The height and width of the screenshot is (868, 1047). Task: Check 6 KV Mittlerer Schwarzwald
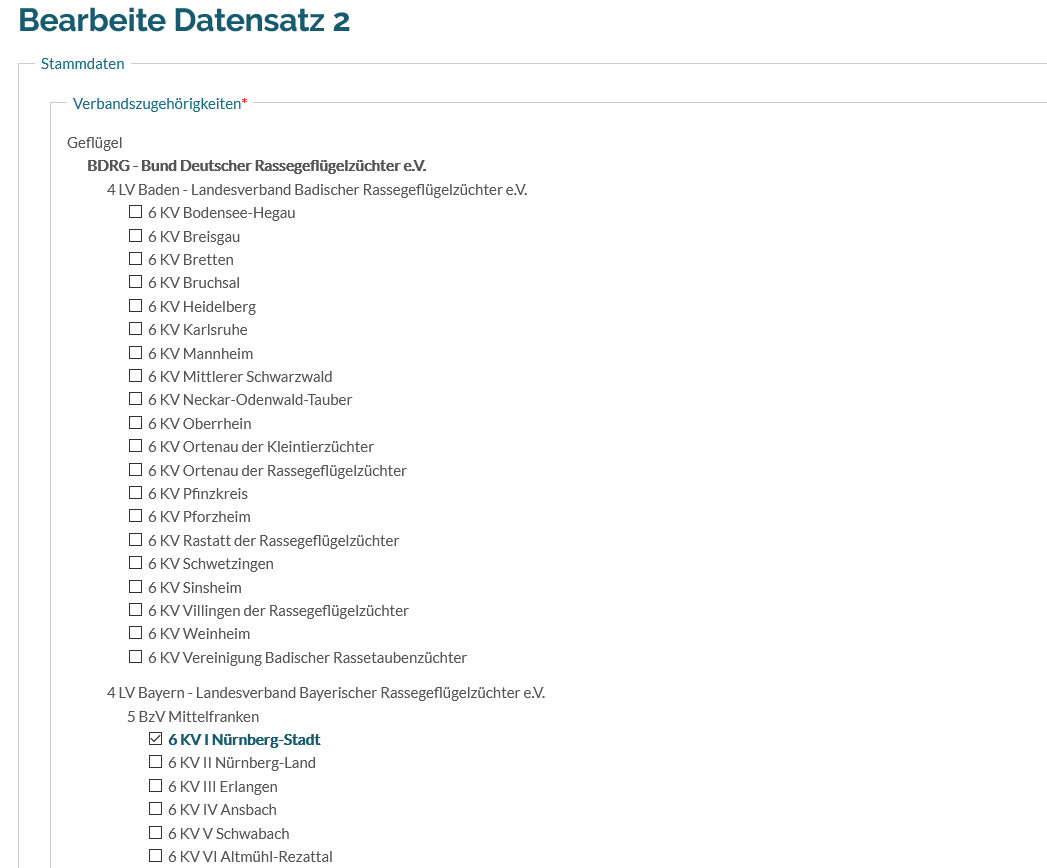[x=135, y=376]
